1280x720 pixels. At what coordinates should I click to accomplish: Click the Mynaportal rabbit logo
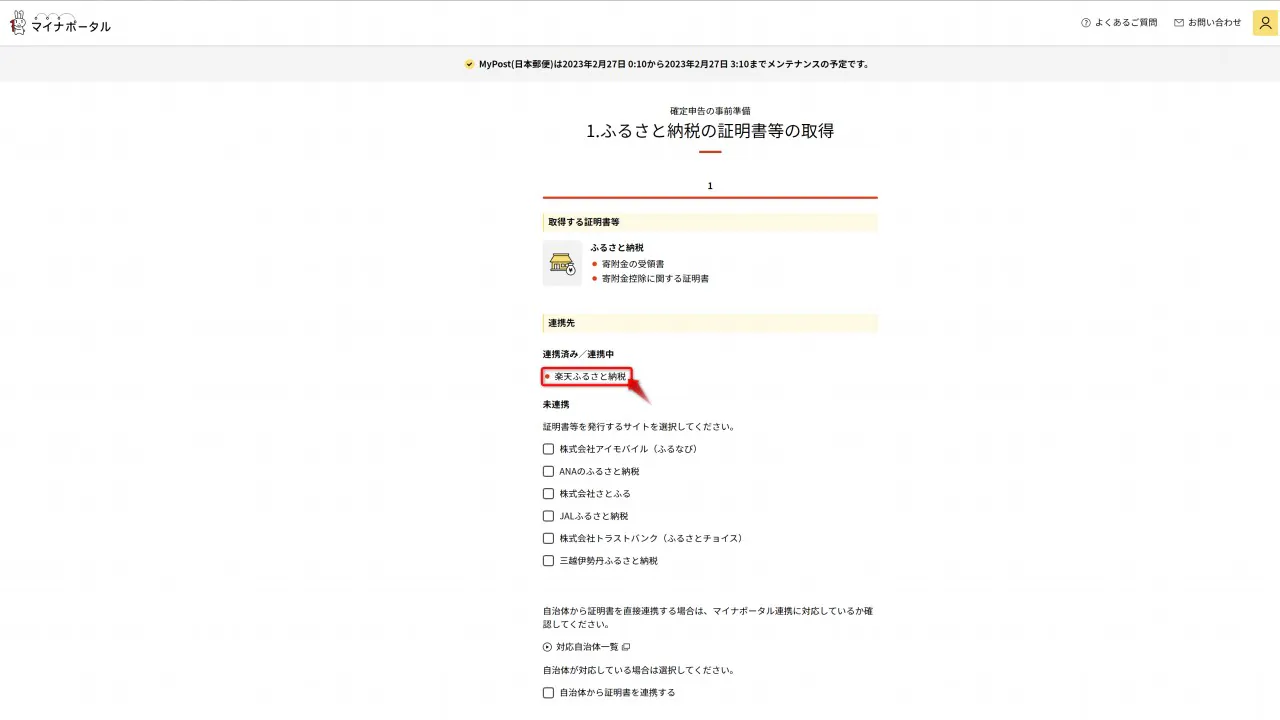coord(18,23)
